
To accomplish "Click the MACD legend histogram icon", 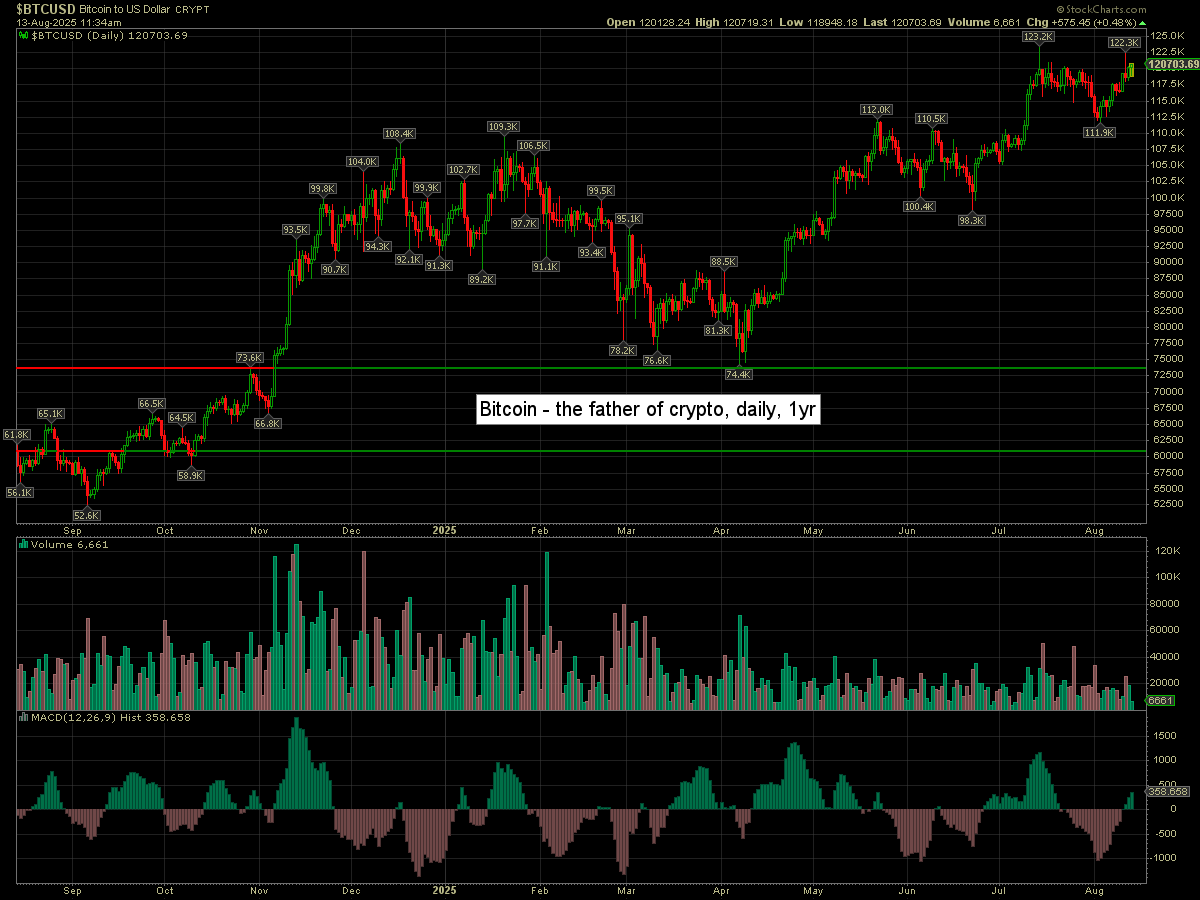I will [23, 717].
